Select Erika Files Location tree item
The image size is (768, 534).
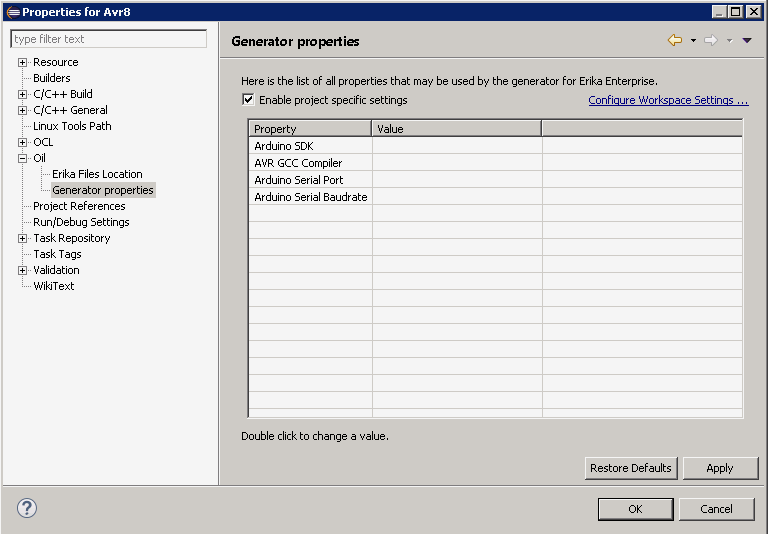97,174
